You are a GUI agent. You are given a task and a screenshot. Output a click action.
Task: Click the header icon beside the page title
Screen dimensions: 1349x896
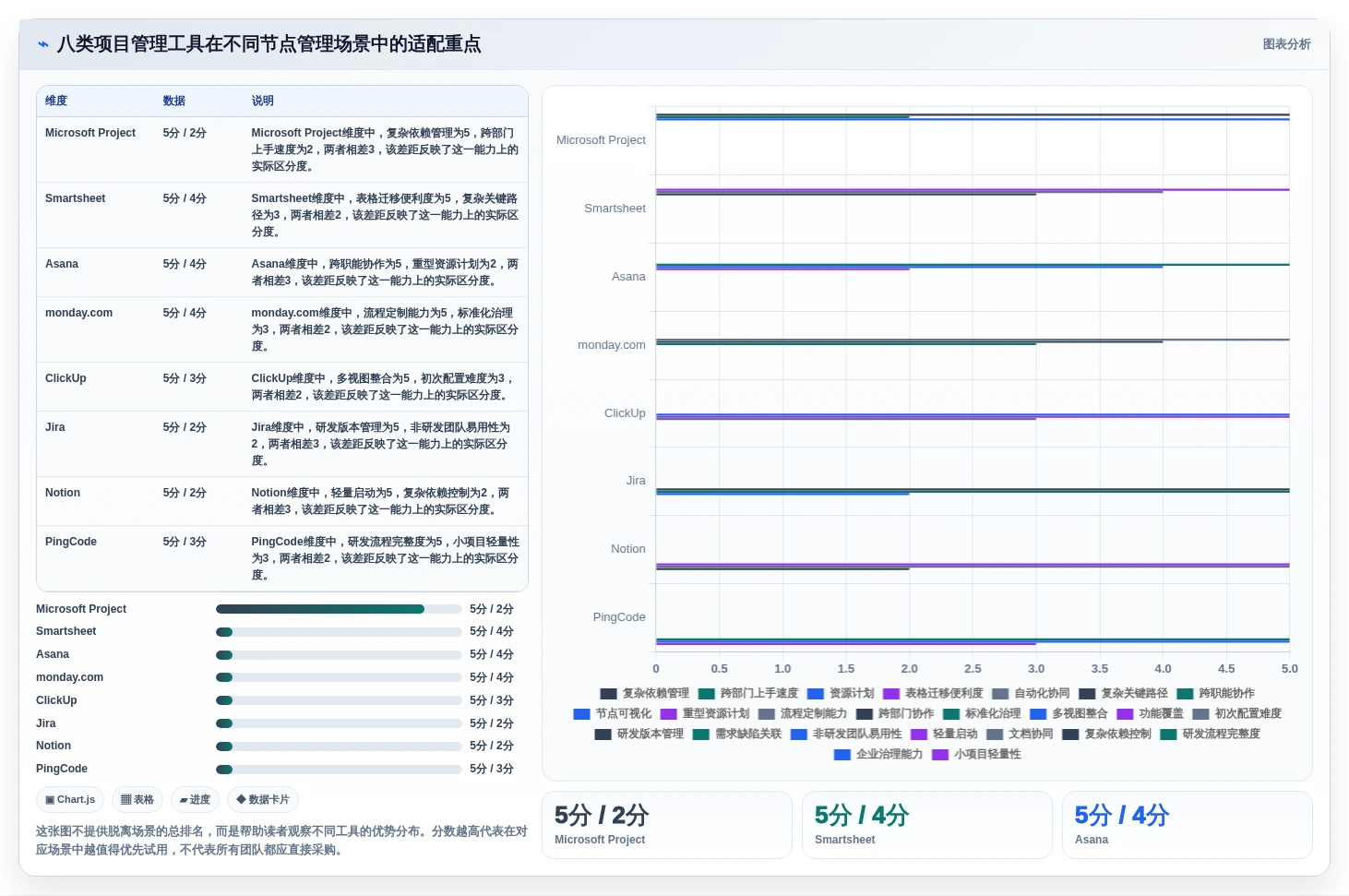tap(43, 44)
